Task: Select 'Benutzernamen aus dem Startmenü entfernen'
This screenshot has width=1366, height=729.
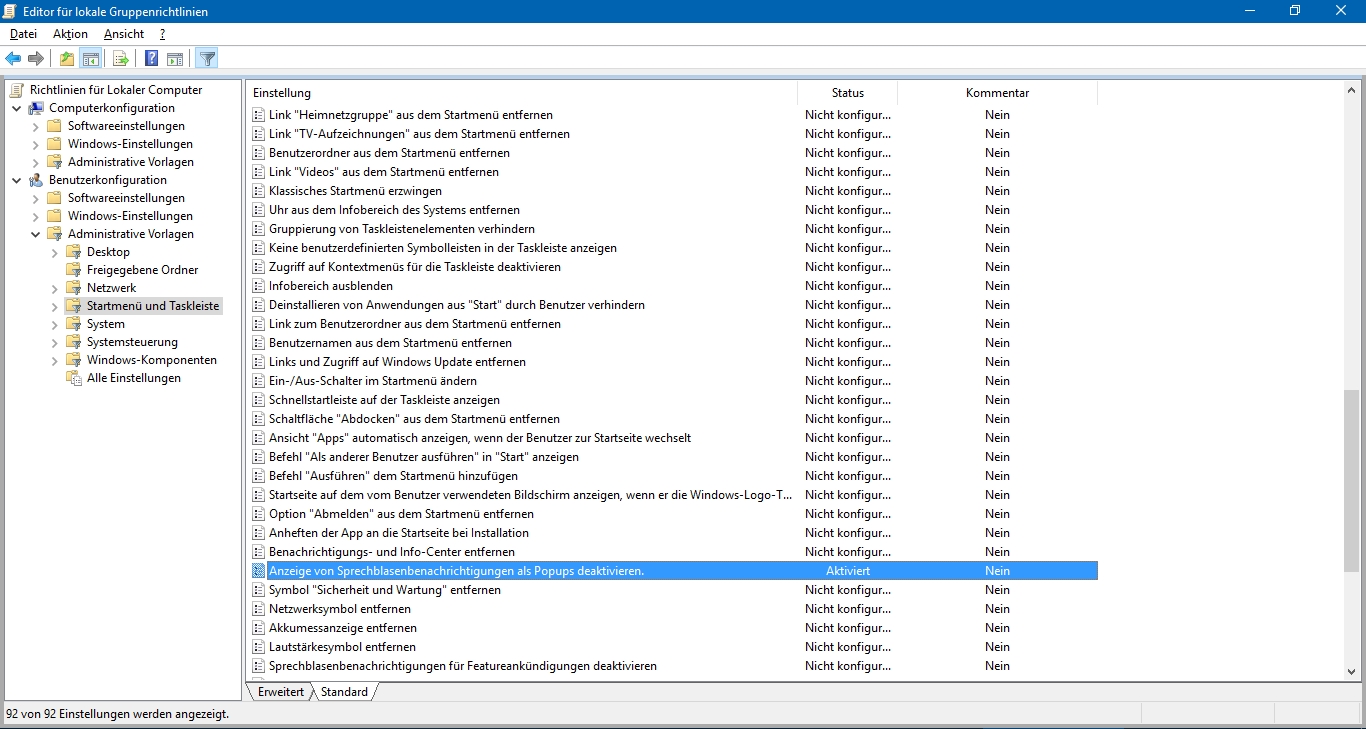Action: pyautogui.click(x=390, y=343)
